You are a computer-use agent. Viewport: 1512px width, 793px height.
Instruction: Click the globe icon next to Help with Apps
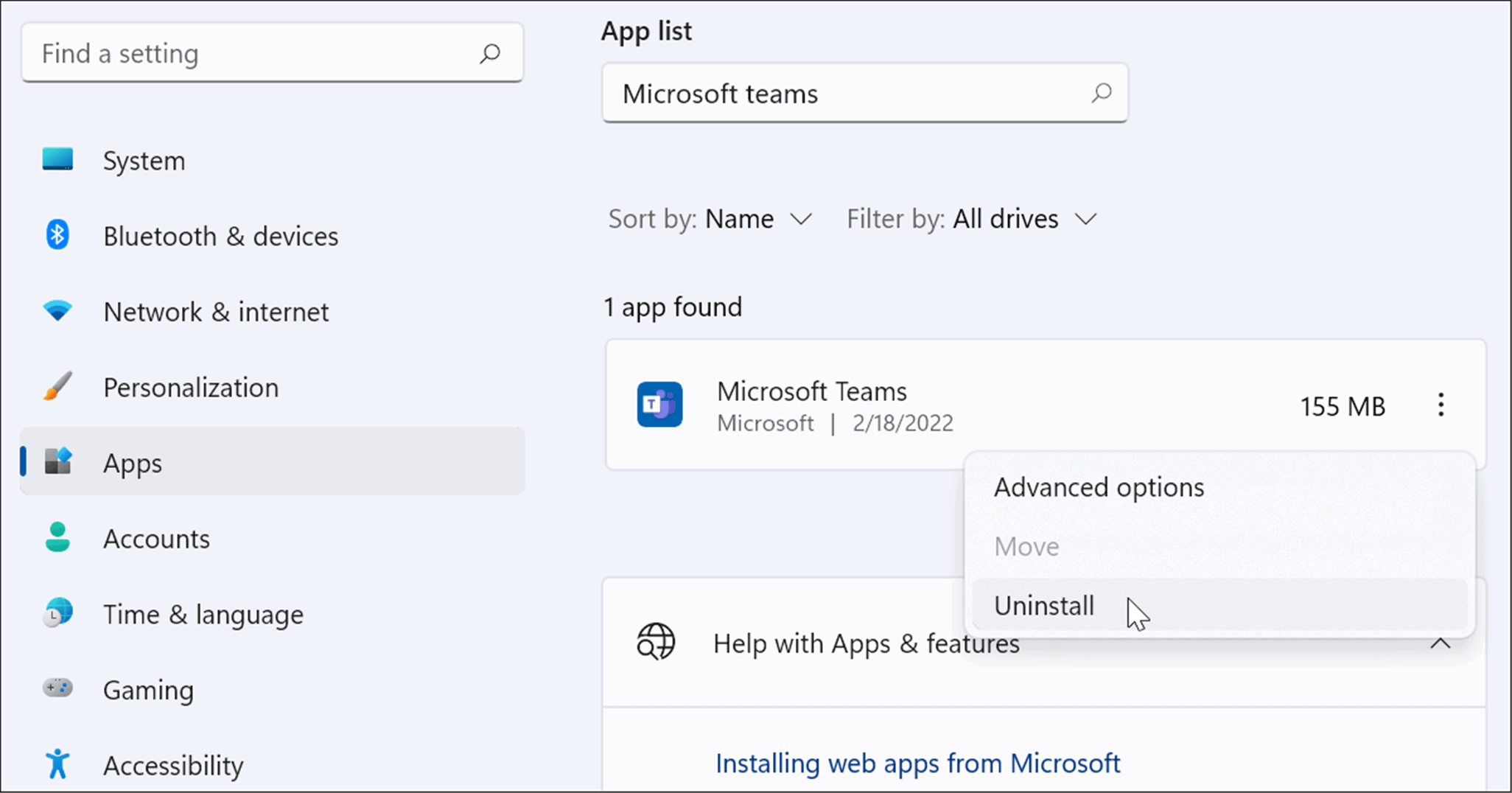pyautogui.click(x=655, y=641)
